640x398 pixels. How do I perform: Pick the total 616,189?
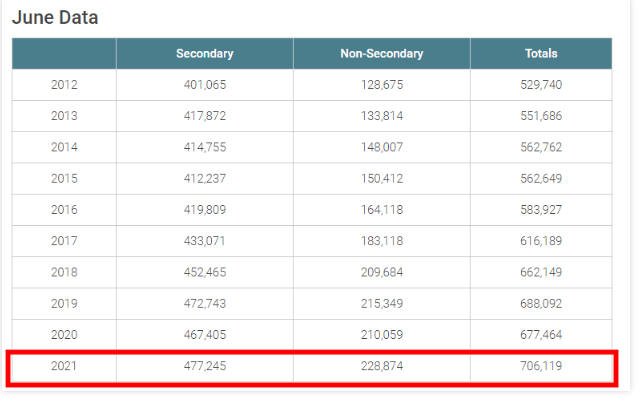click(x=541, y=241)
